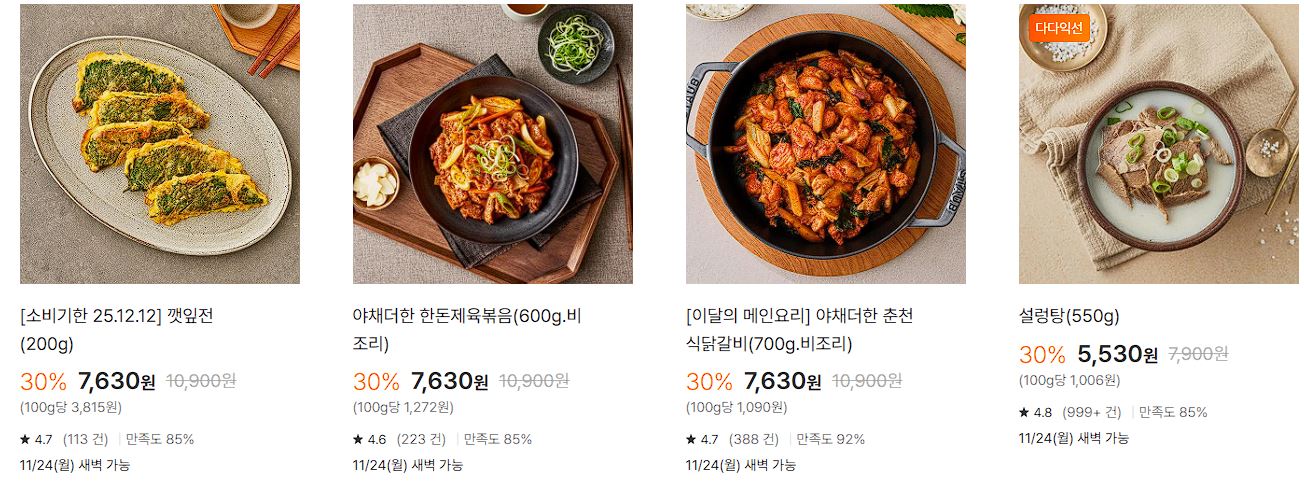Open the 춘천식닭갈비 product photo
Image resolution: width=1304 pixels, height=498 pixels.
click(x=826, y=144)
